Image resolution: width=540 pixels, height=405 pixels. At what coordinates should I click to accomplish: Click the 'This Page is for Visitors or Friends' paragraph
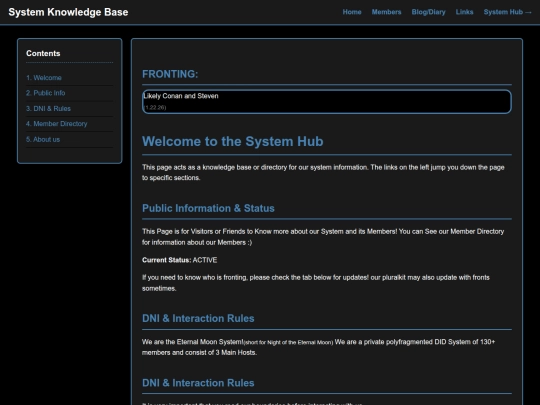tap(323, 237)
